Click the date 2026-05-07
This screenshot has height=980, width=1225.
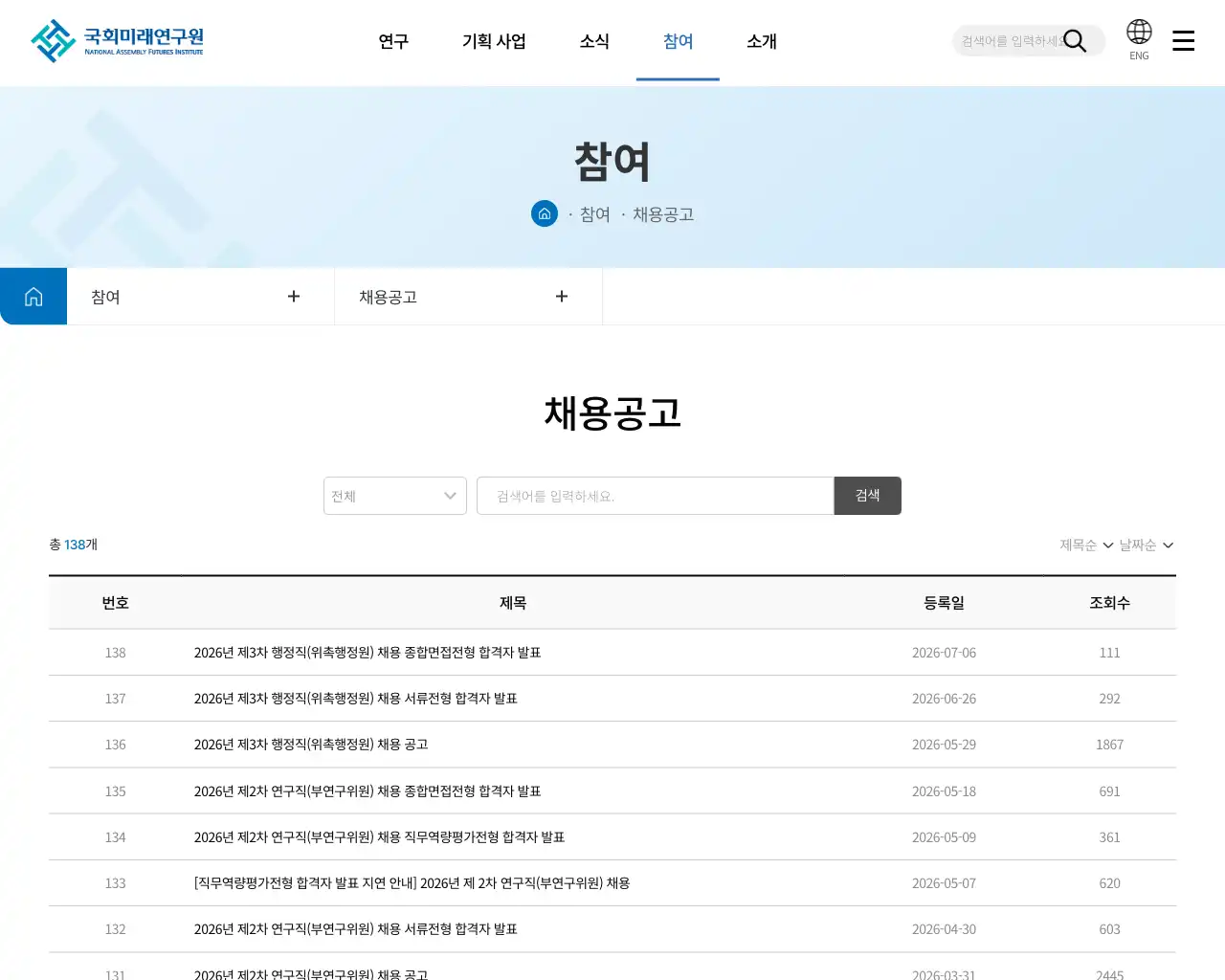[x=945, y=883]
